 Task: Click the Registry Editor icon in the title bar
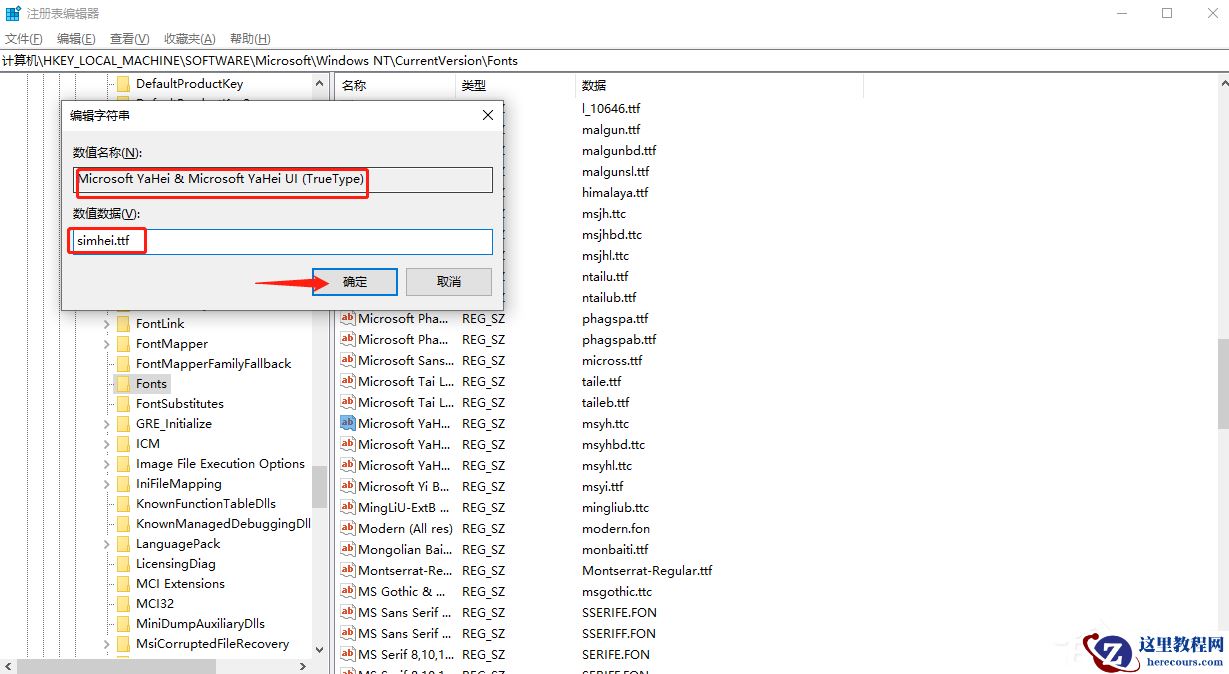point(12,12)
